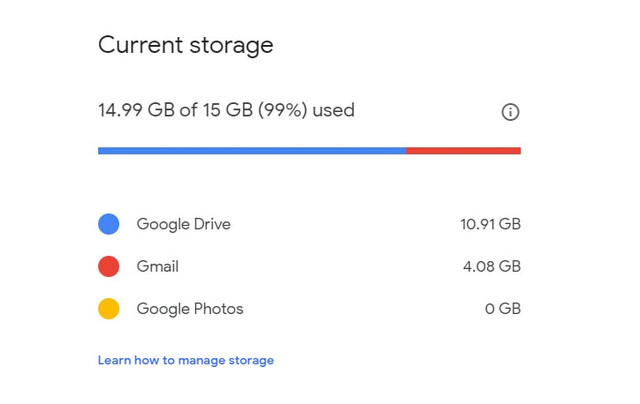Image resolution: width=640 pixels, height=404 pixels.
Task: Click the 10.91 GB Drive usage value
Action: point(490,224)
